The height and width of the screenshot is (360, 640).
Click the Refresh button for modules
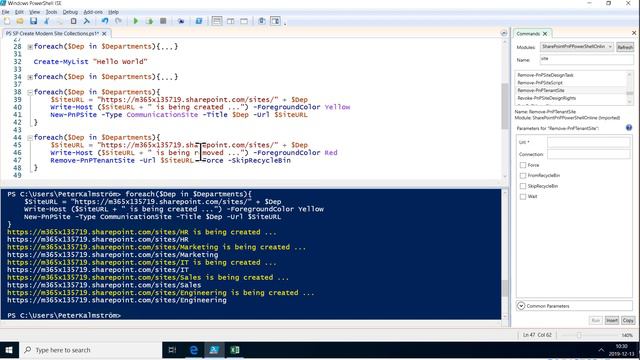624,47
